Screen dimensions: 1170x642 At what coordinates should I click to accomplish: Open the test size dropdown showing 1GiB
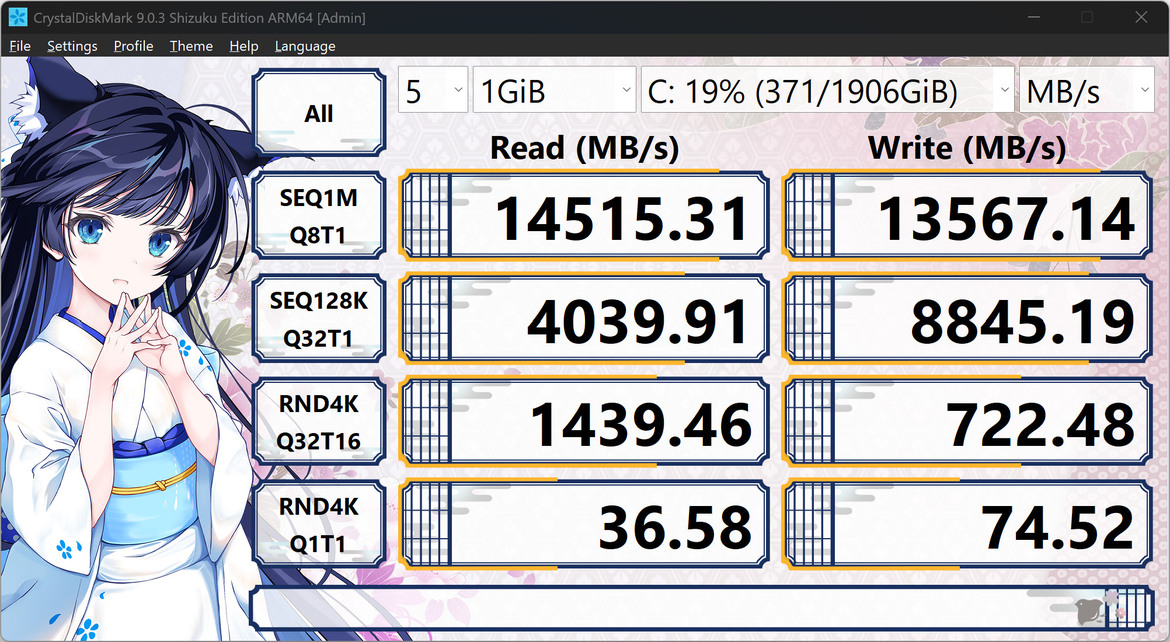pyautogui.click(x=554, y=90)
